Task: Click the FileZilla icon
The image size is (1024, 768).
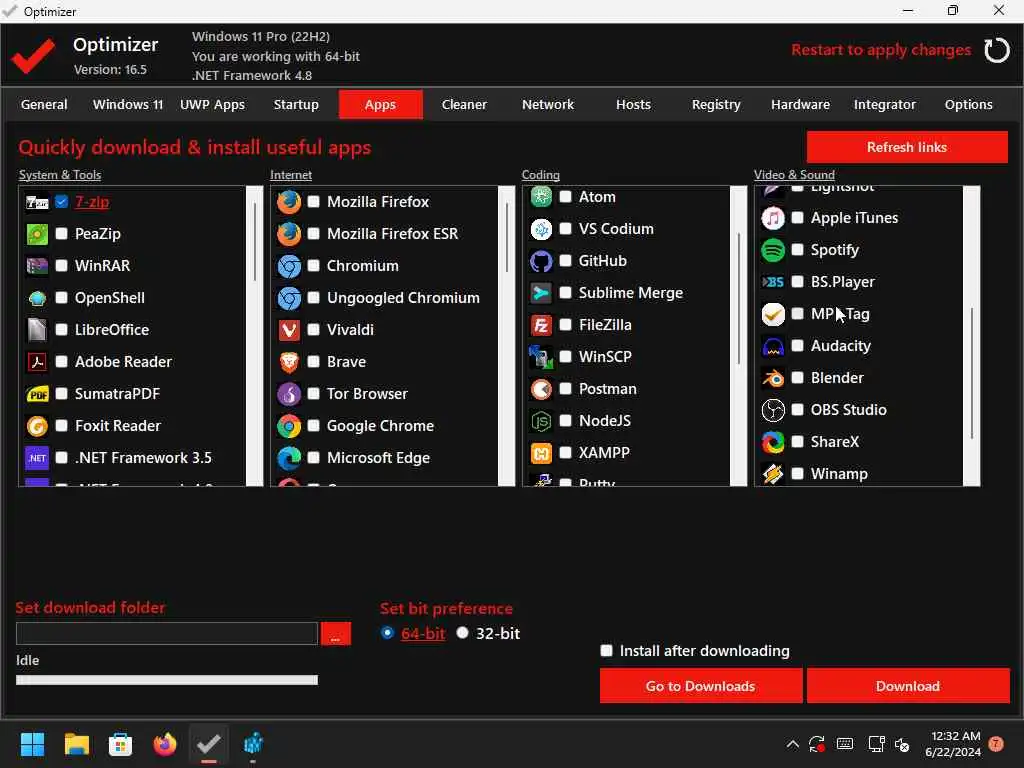Action: click(541, 325)
